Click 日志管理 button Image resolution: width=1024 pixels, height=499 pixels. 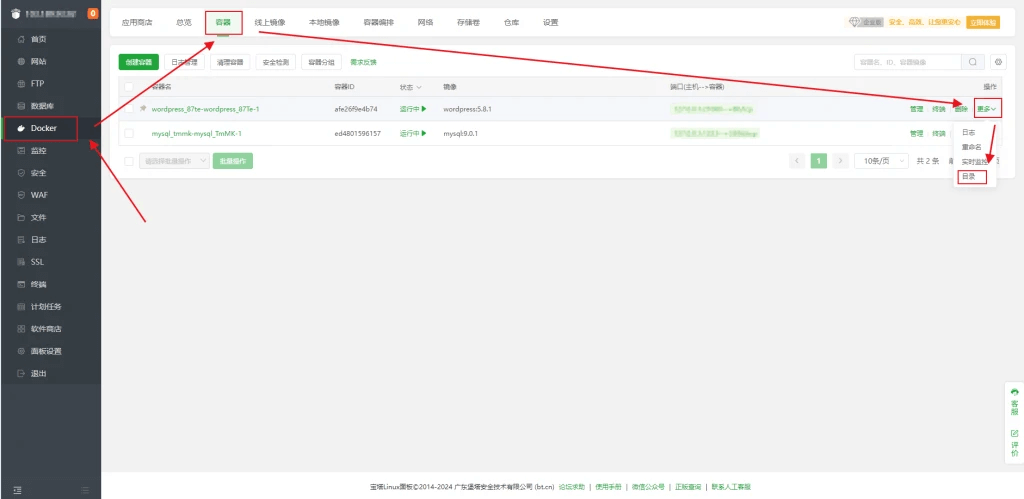[184, 62]
